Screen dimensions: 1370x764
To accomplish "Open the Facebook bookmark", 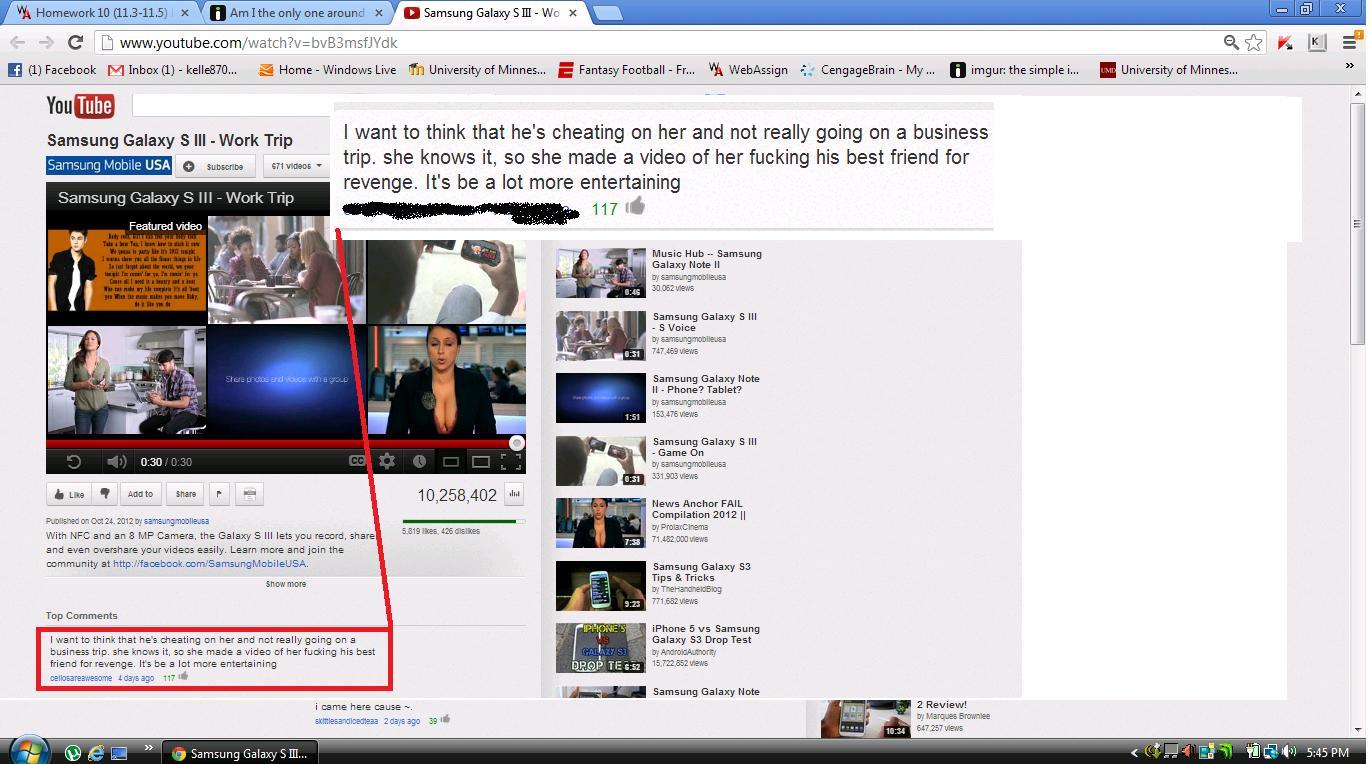I will (52, 70).
